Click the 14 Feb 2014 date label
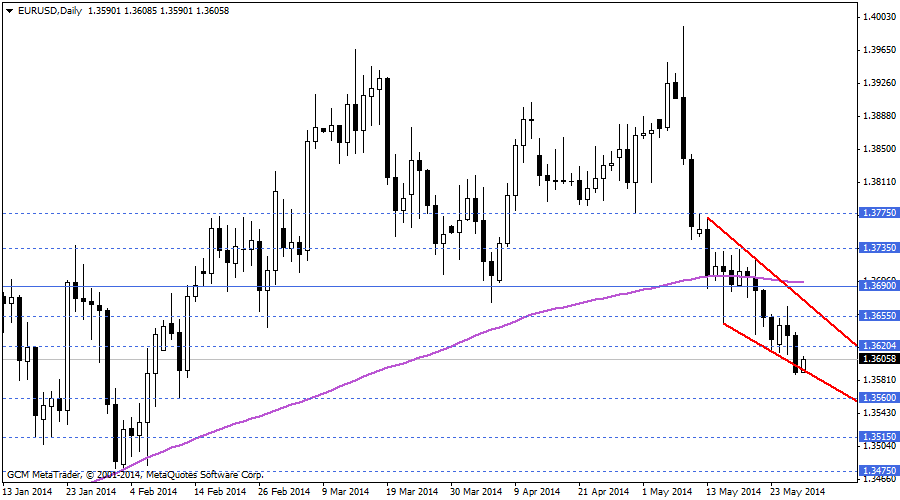The image size is (900, 500). 220,492
